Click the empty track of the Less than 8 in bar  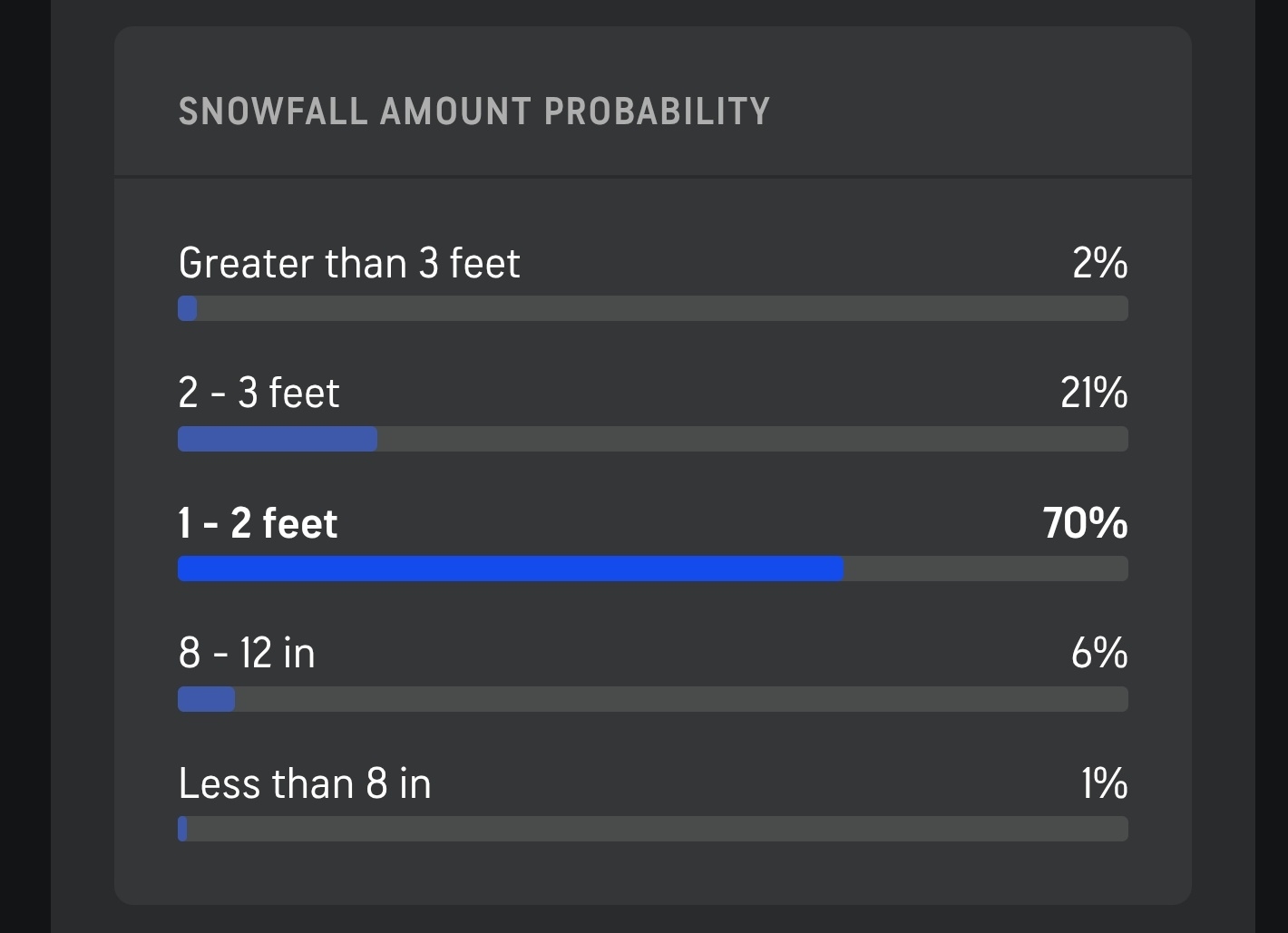tap(658, 829)
